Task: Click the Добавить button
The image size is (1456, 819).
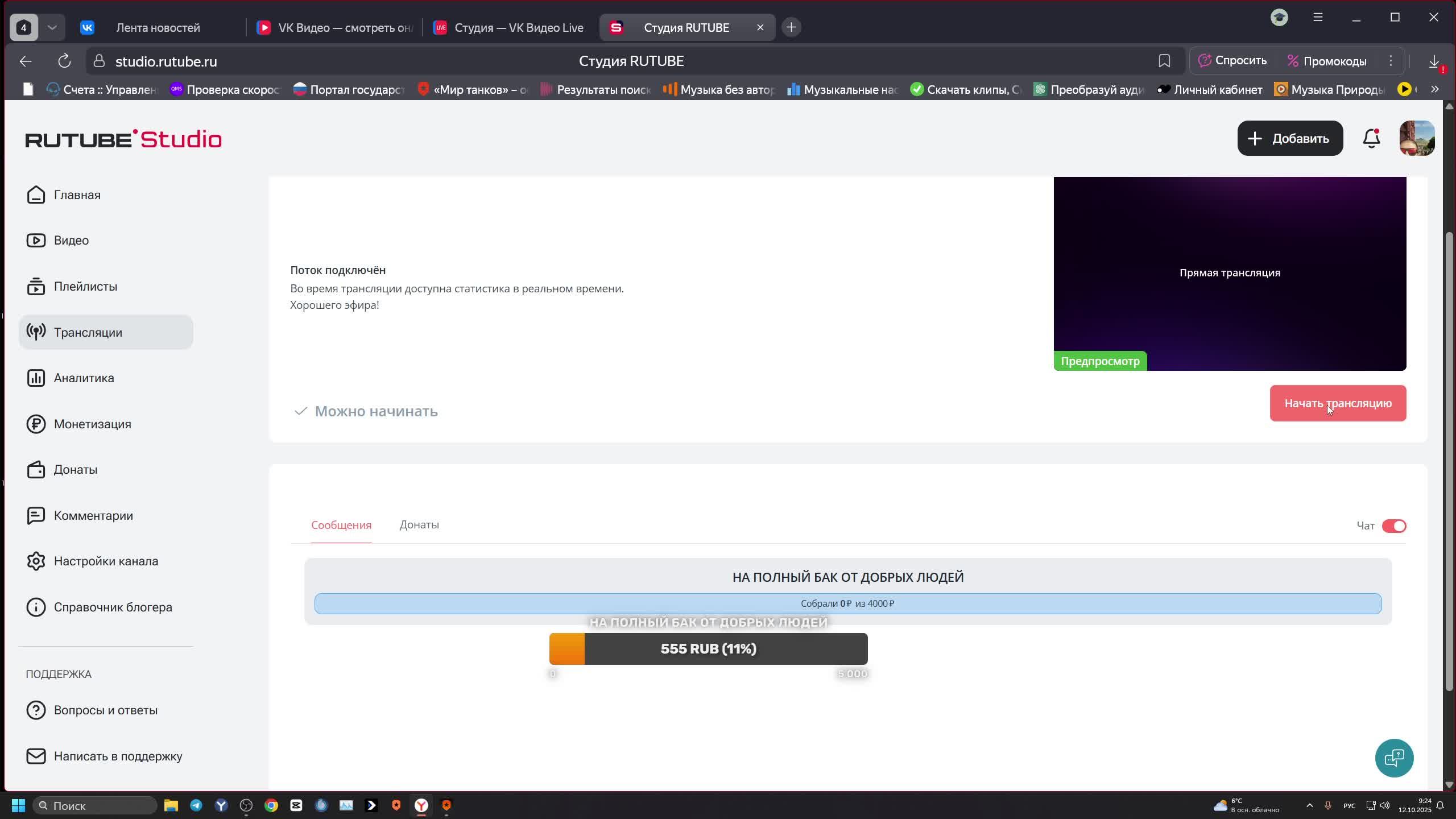Action: pos(1289,138)
